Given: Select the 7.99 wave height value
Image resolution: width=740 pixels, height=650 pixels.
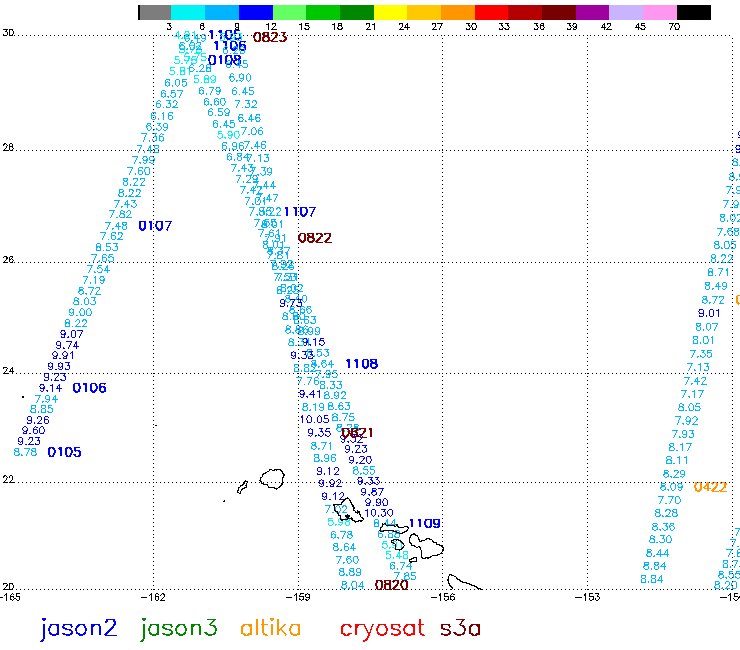Looking at the screenshot, I should 143,160.
